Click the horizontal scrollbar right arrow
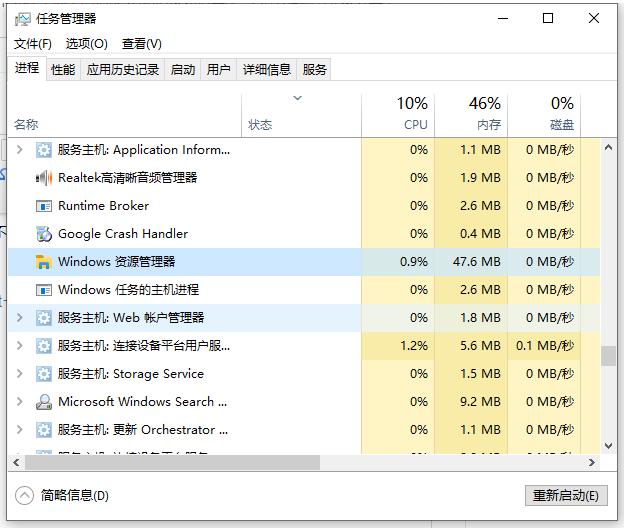Image resolution: width=624 pixels, height=528 pixels. point(592,463)
